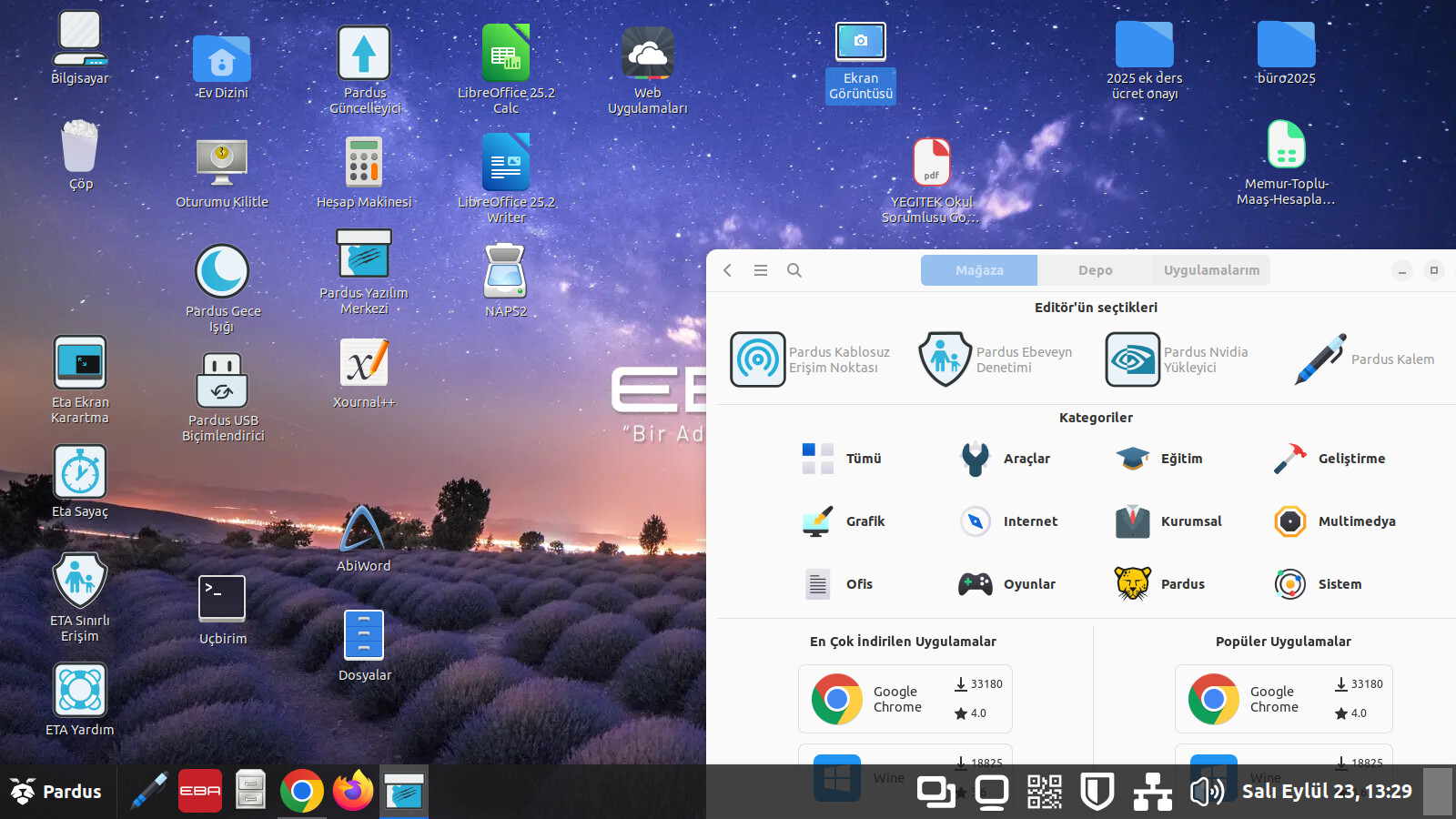
Task: Select the Oyunlar category
Action: [x=1006, y=584]
